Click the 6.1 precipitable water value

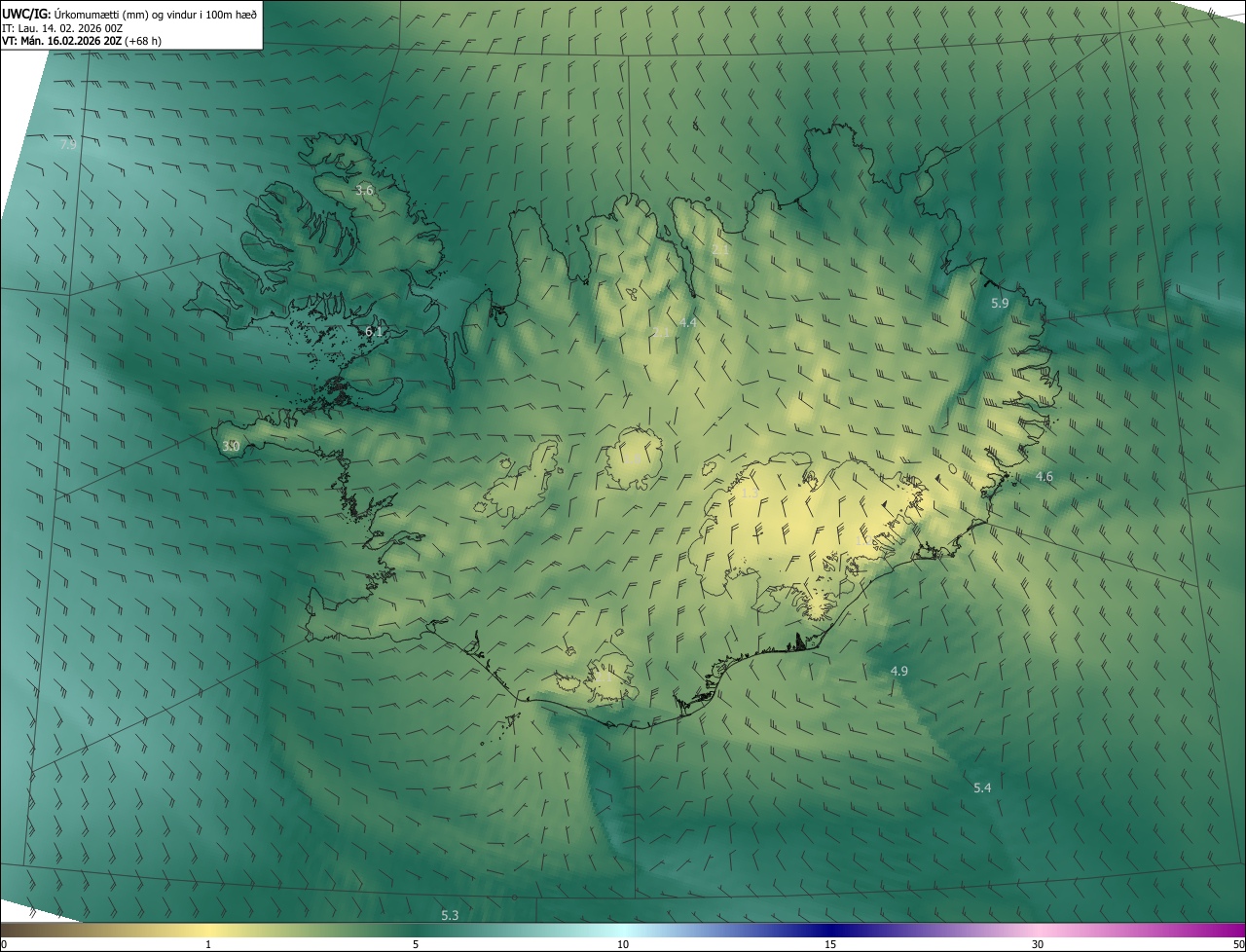tap(374, 331)
